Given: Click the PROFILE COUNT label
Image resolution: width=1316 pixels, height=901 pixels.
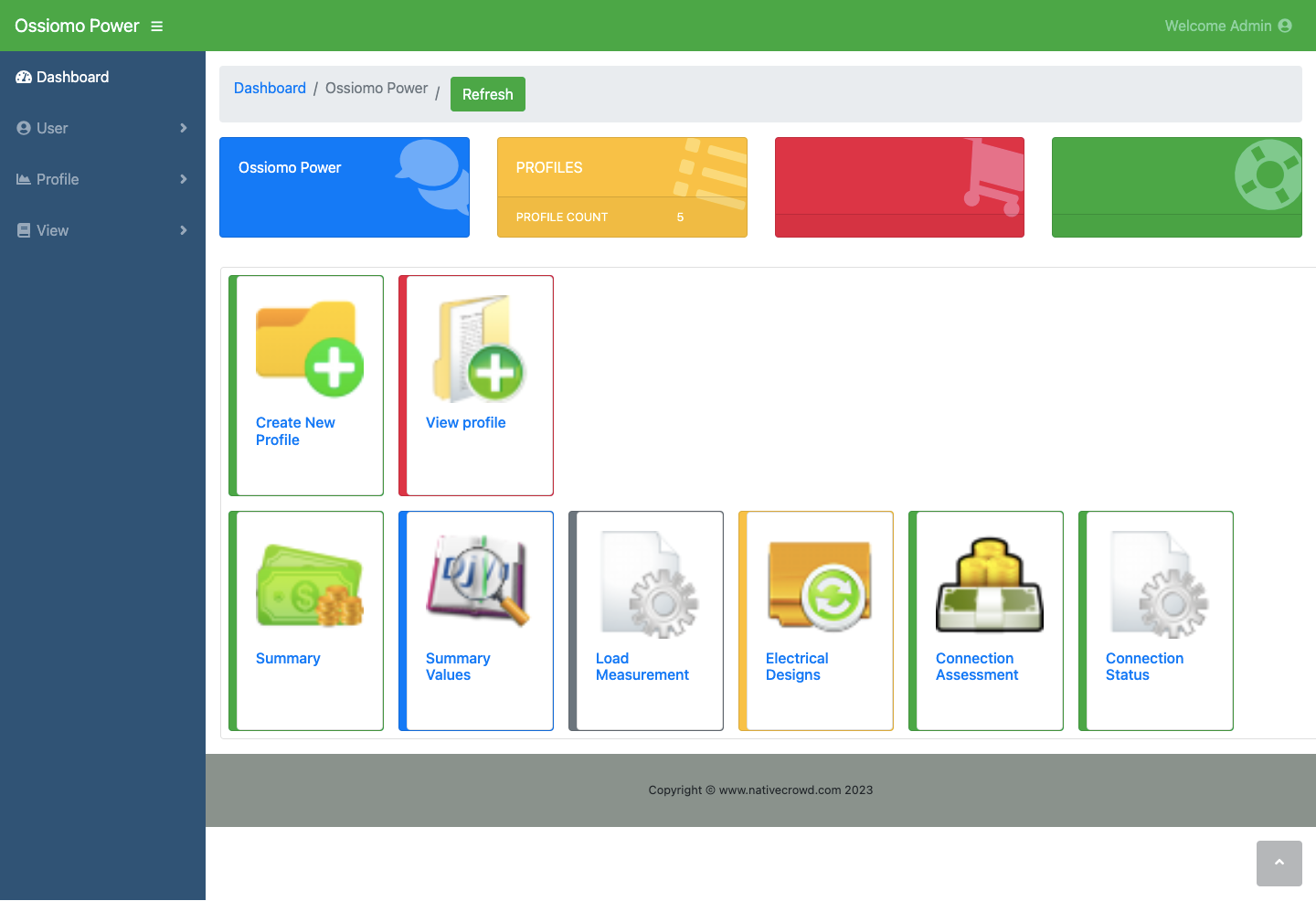Looking at the screenshot, I should click(x=562, y=217).
